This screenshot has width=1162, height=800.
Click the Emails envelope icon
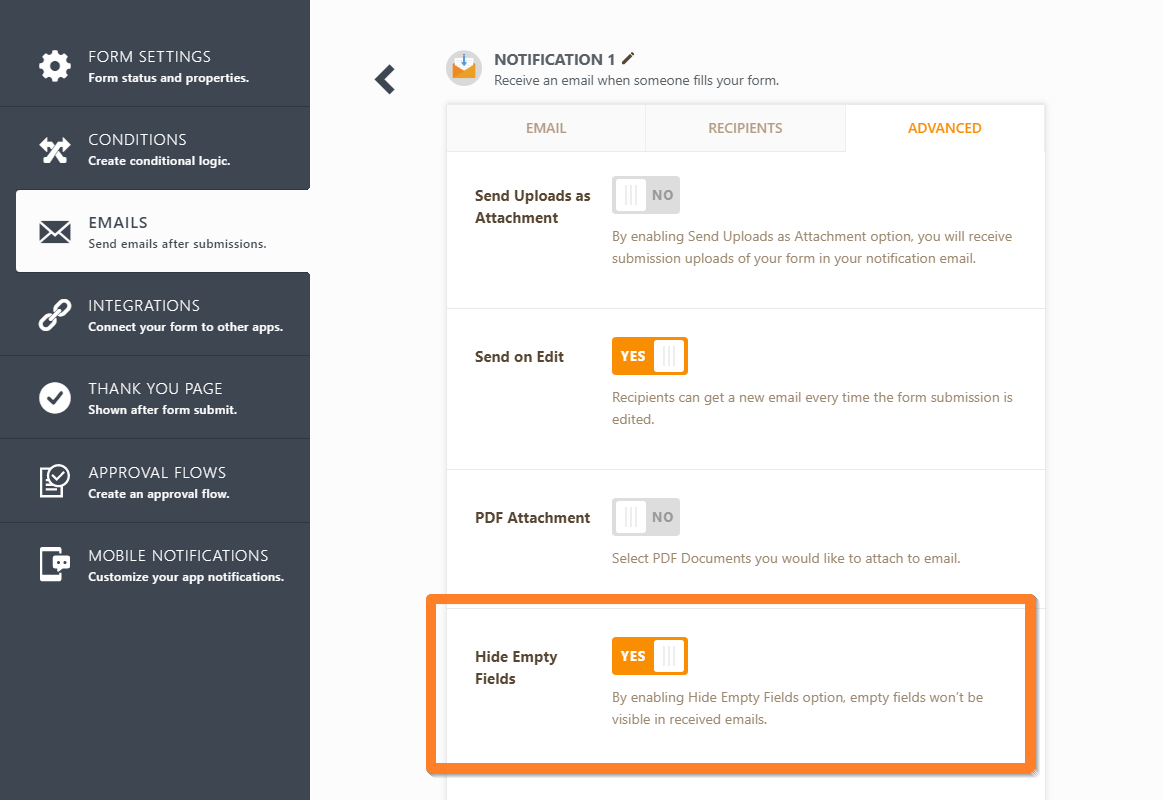tap(54, 232)
